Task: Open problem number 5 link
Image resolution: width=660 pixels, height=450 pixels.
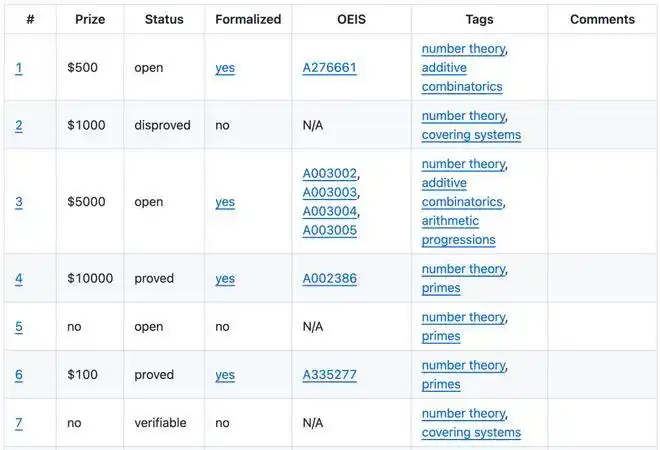Action: point(19,327)
